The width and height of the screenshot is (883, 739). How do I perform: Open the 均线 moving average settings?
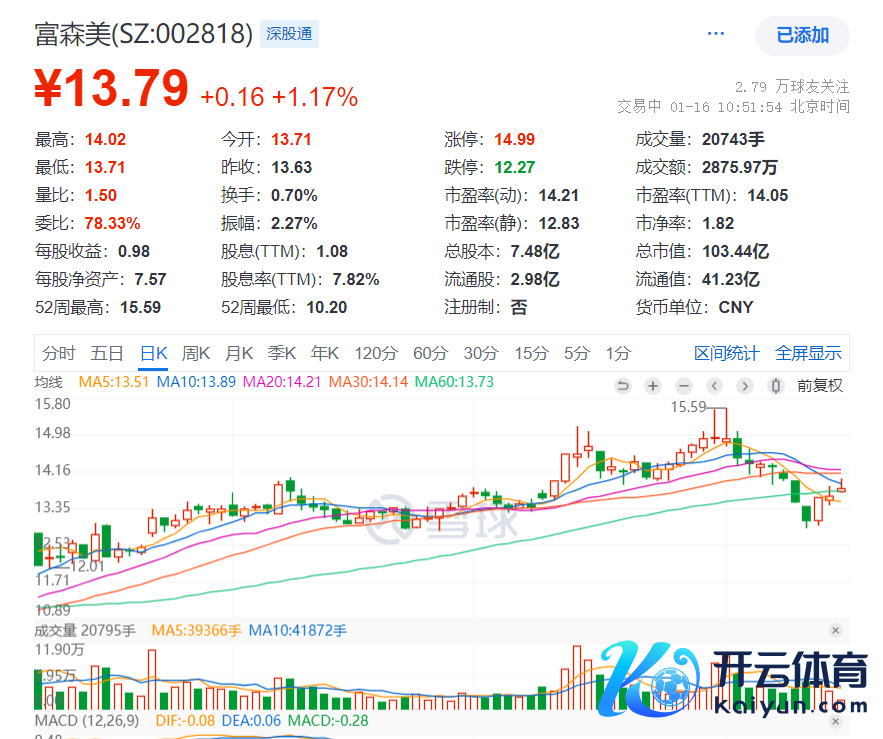(x=49, y=382)
